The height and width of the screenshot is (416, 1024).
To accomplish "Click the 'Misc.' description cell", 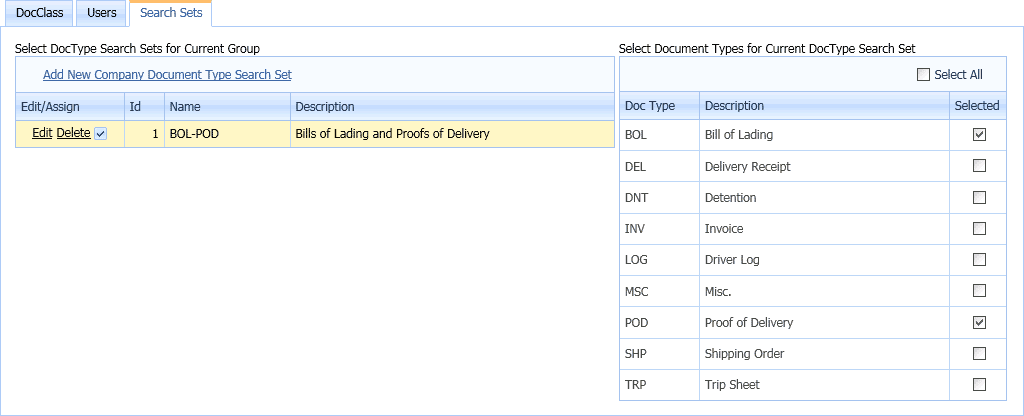I will tap(824, 291).
